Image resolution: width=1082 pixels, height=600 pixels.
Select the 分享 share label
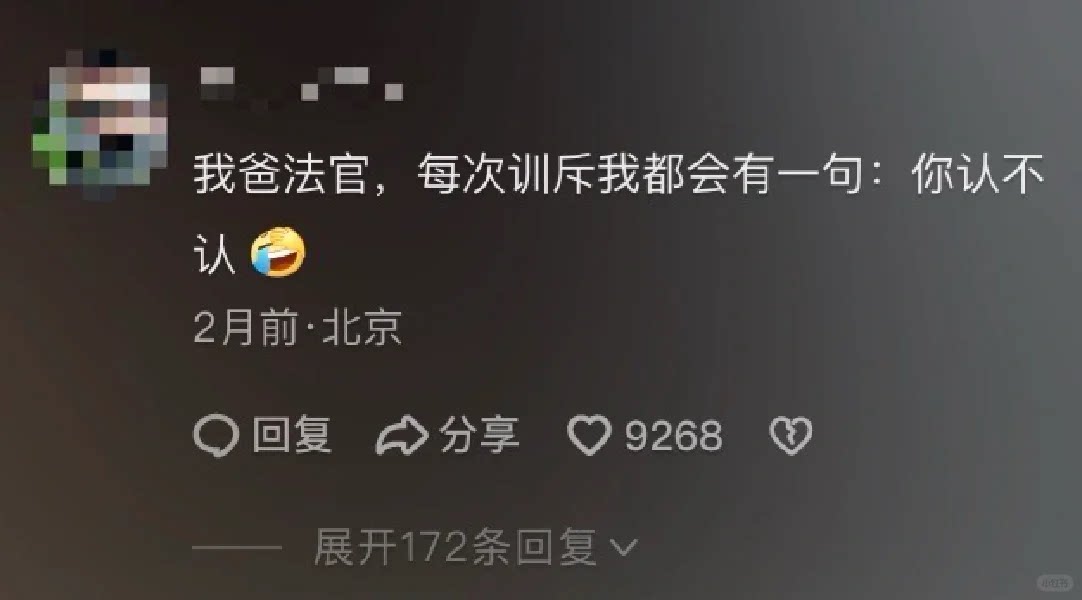(x=480, y=435)
